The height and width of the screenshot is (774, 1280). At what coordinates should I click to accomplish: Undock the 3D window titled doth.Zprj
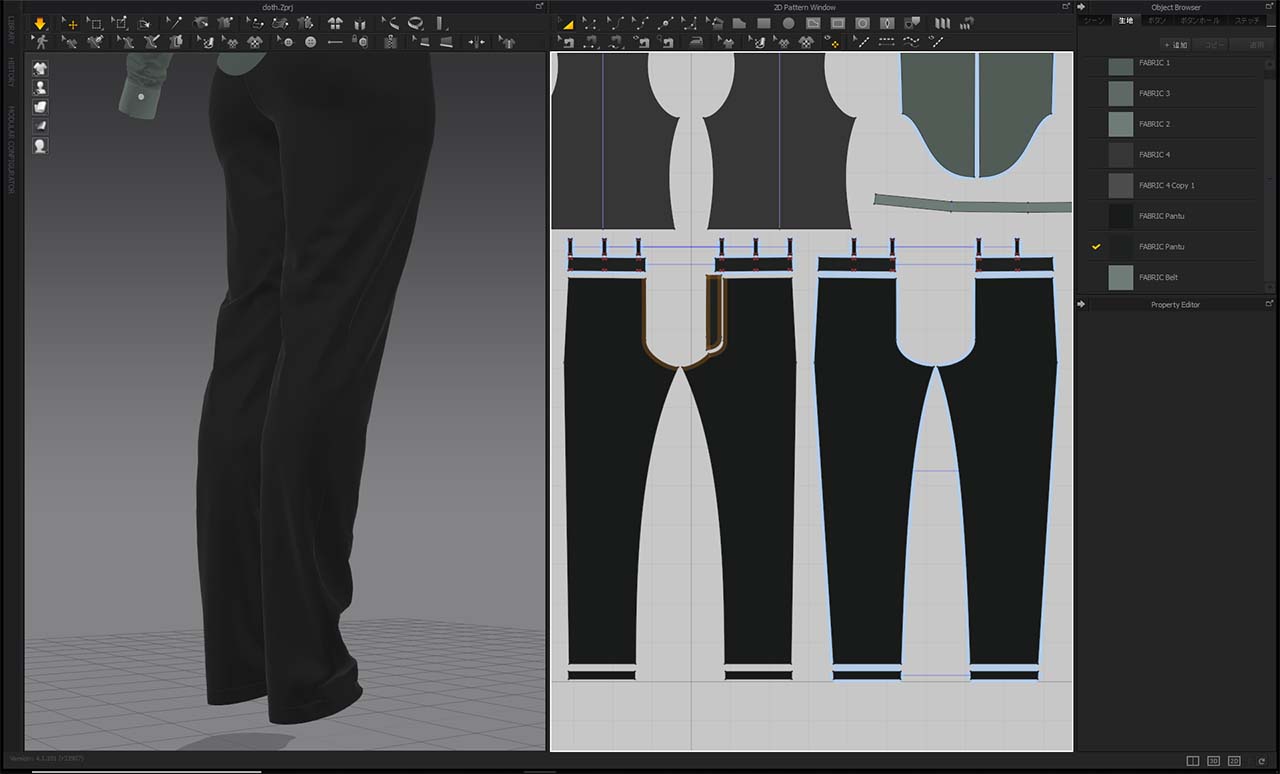[x=539, y=7]
